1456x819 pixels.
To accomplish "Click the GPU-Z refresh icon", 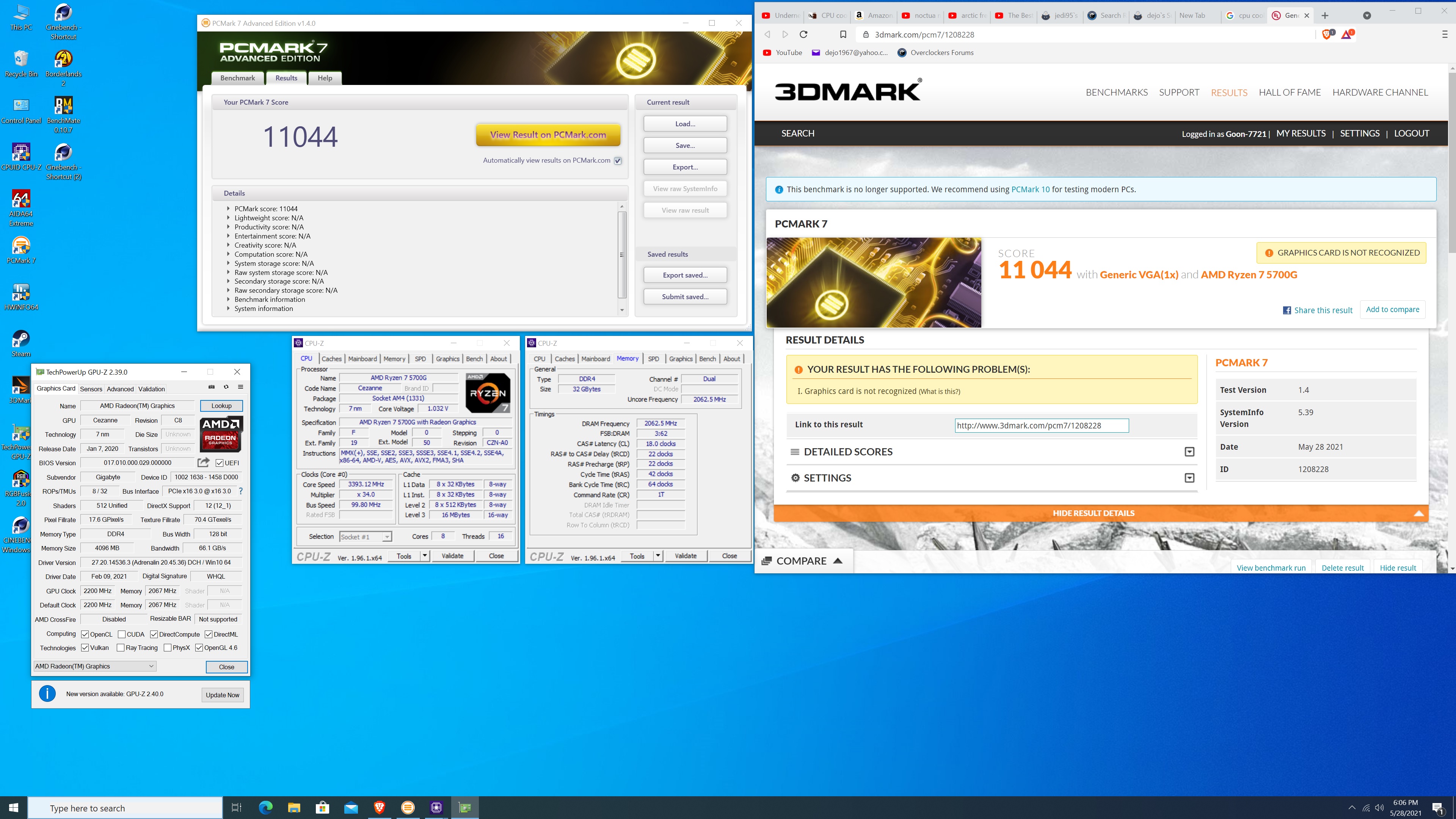I will [226, 387].
